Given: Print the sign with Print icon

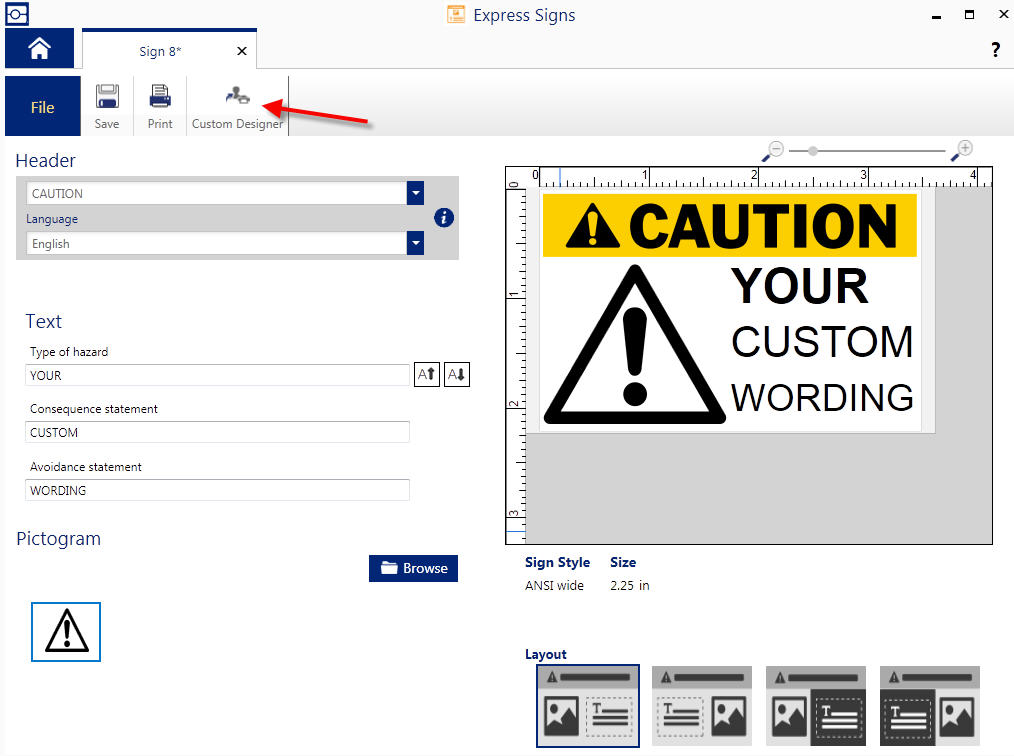Looking at the screenshot, I should pos(160,106).
